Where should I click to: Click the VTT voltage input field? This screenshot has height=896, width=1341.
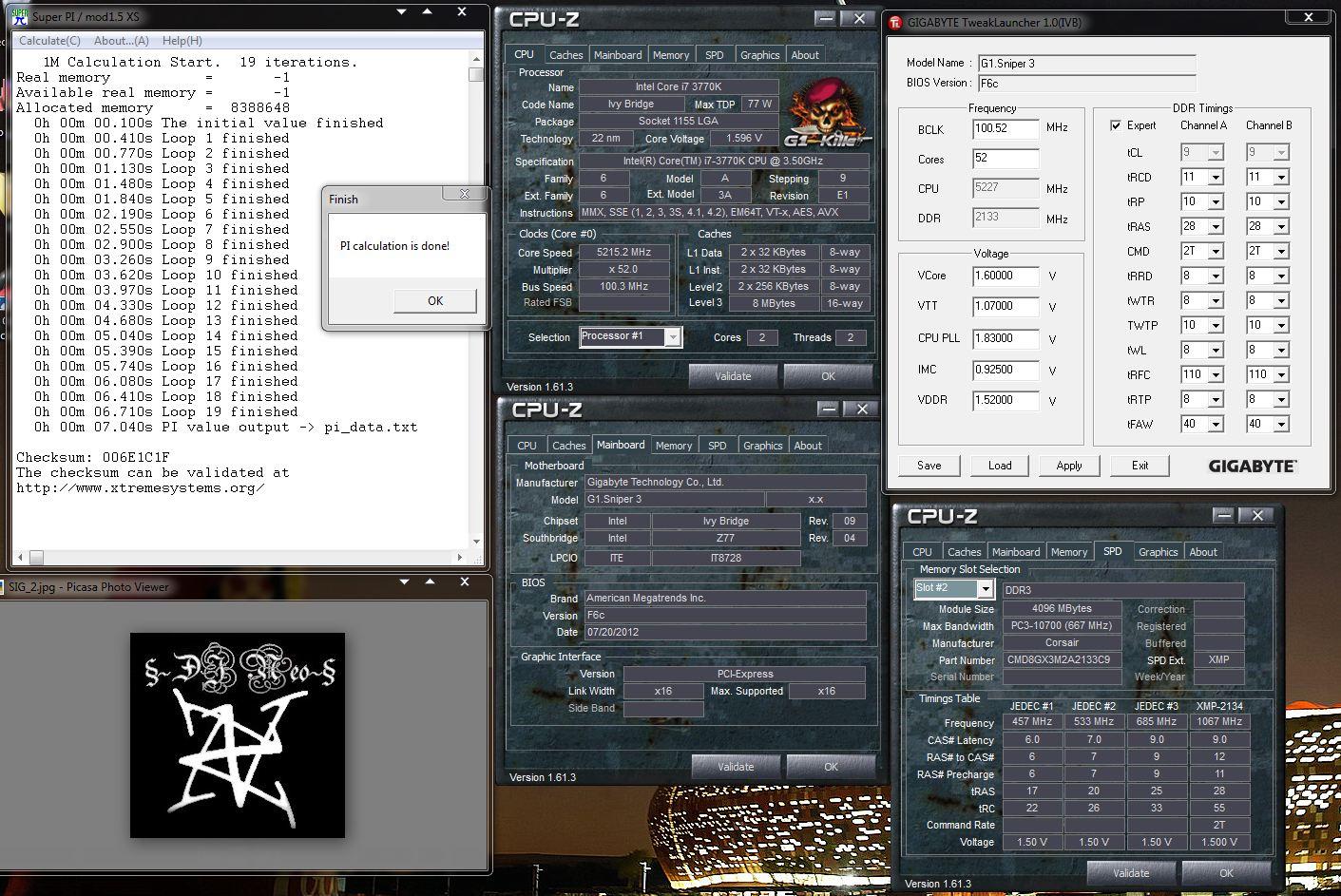pos(1006,306)
